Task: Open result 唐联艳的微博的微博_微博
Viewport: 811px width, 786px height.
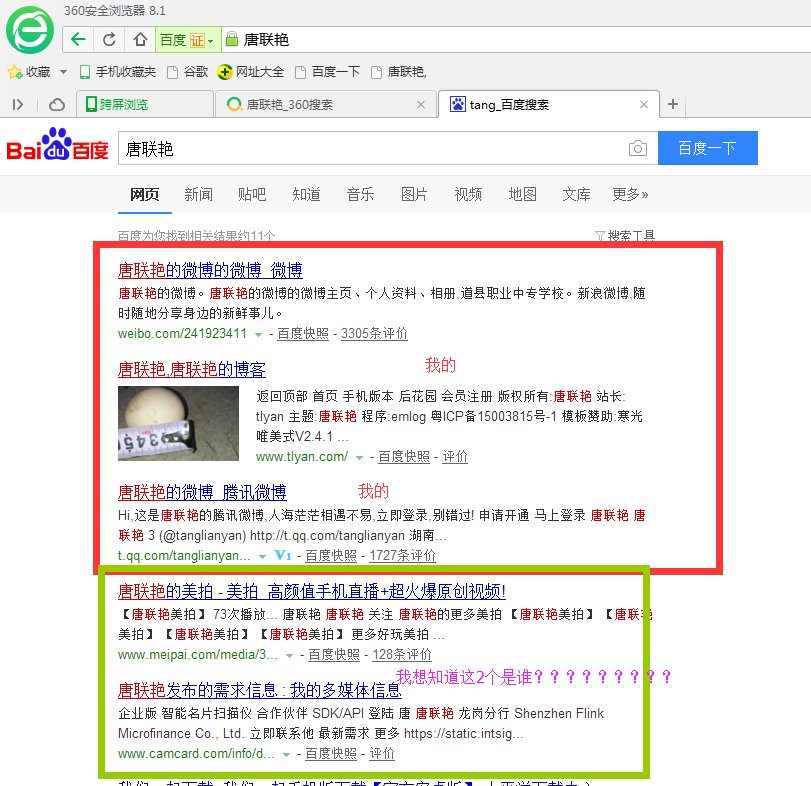Action: (210, 270)
